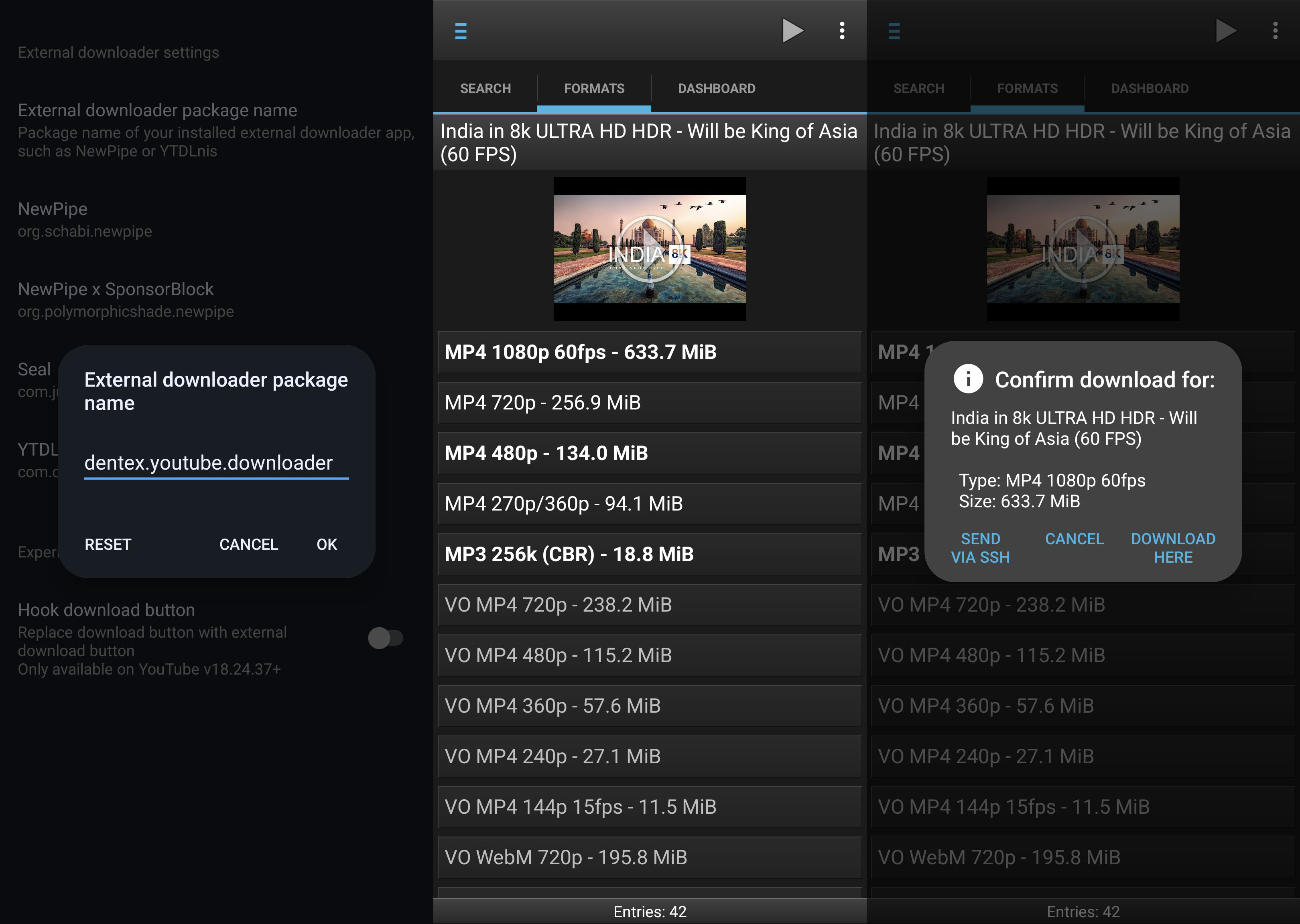1300x924 pixels.
Task: Select FORMATS tab in right dimmed panel
Action: click(1028, 89)
